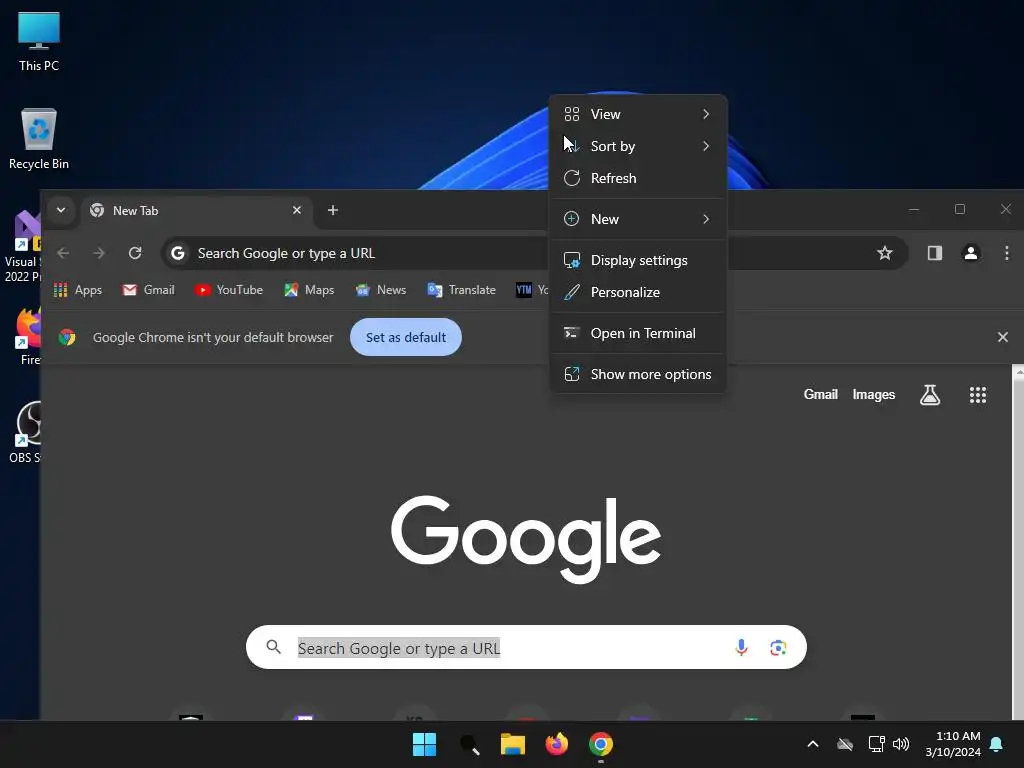Viewport: 1024px width, 768px height.
Task: Bookmark this tab with the star icon
Action: tap(884, 253)
